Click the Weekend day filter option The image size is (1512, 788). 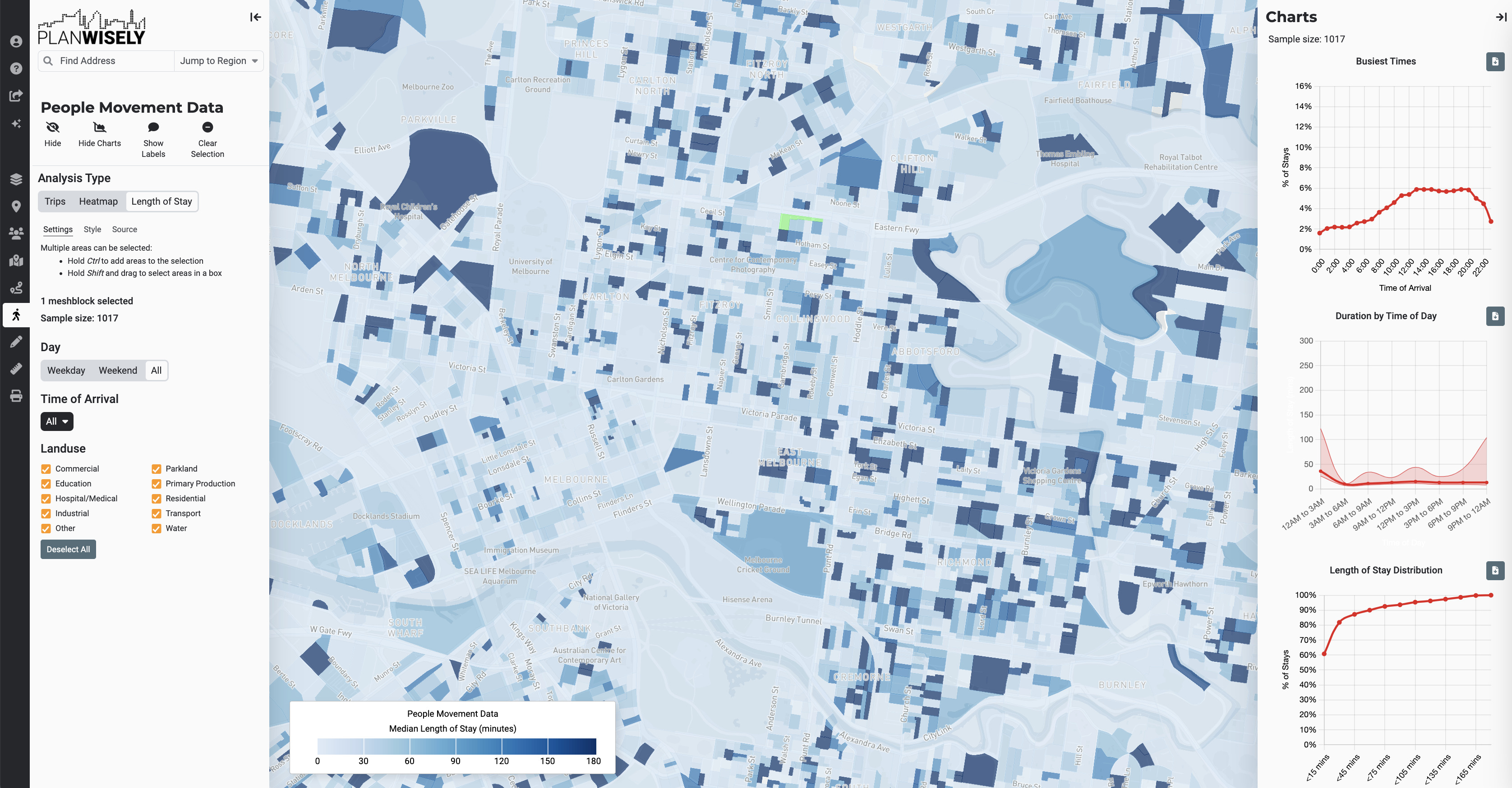coord(117,370)
